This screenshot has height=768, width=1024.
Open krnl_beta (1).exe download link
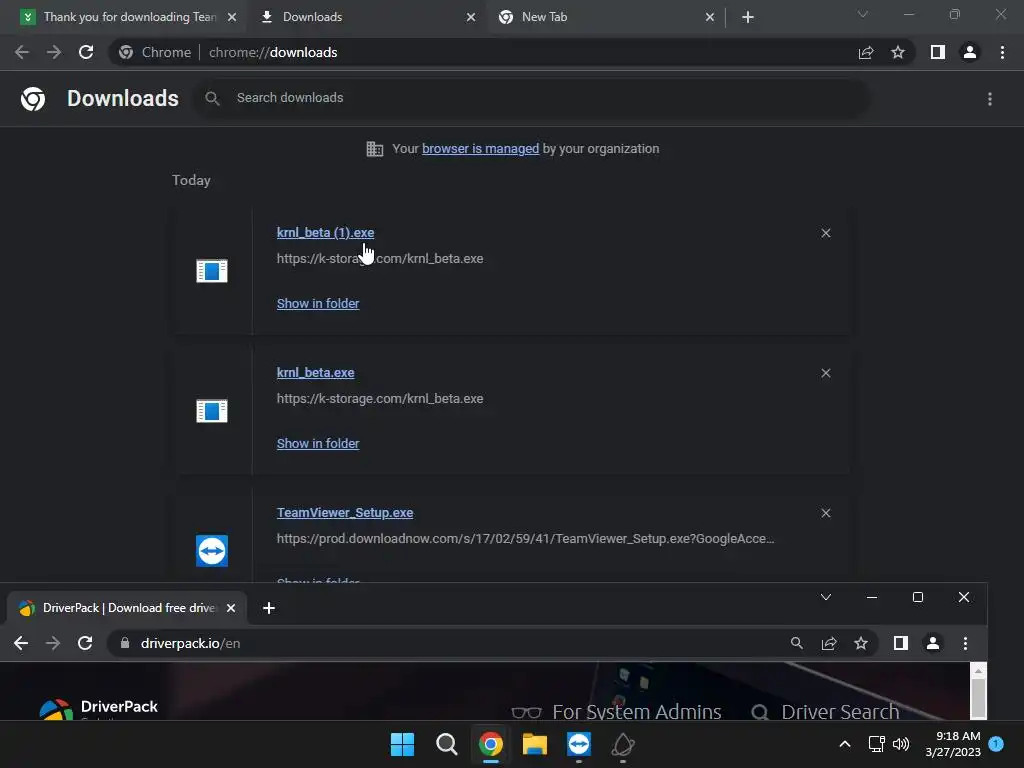click(x=325, y=232)
